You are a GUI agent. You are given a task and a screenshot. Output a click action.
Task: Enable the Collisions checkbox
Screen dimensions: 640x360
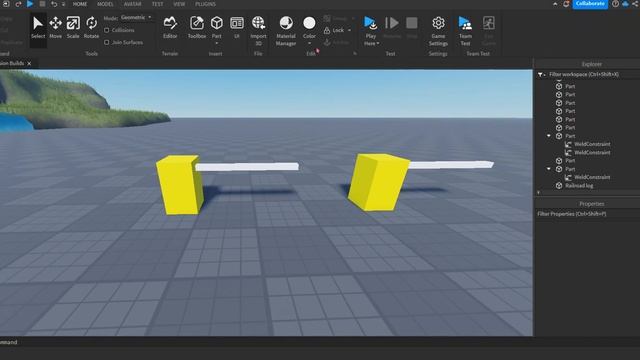tap(107, 30)
